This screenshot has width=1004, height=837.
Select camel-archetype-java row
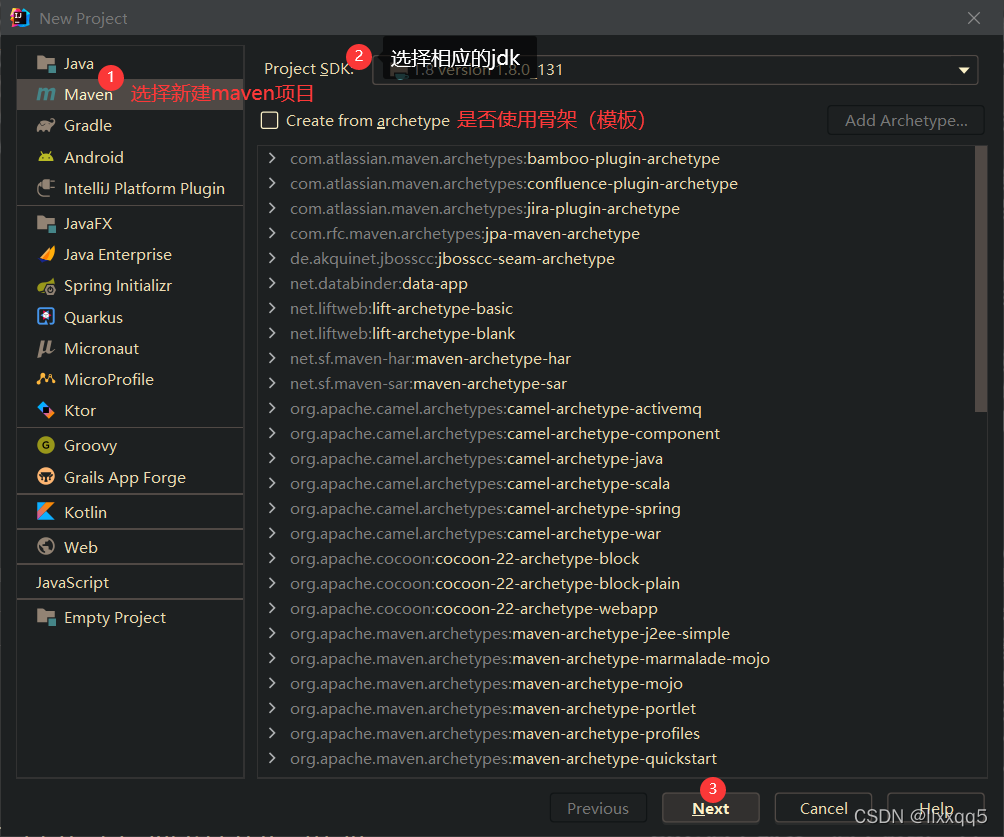click(616, 459)
